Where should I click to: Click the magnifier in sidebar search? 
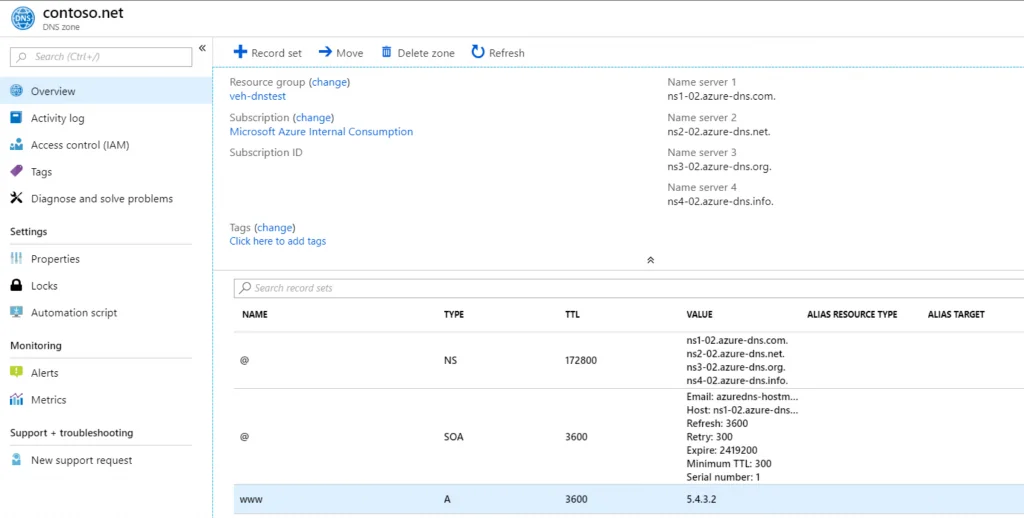click(x=22, y=57)
